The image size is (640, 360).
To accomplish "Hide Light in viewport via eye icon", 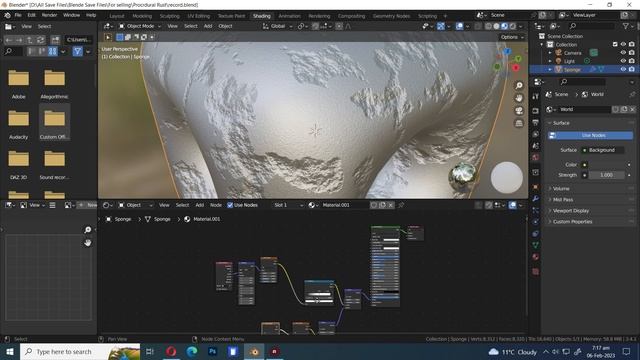I will (x=623, y=61).
